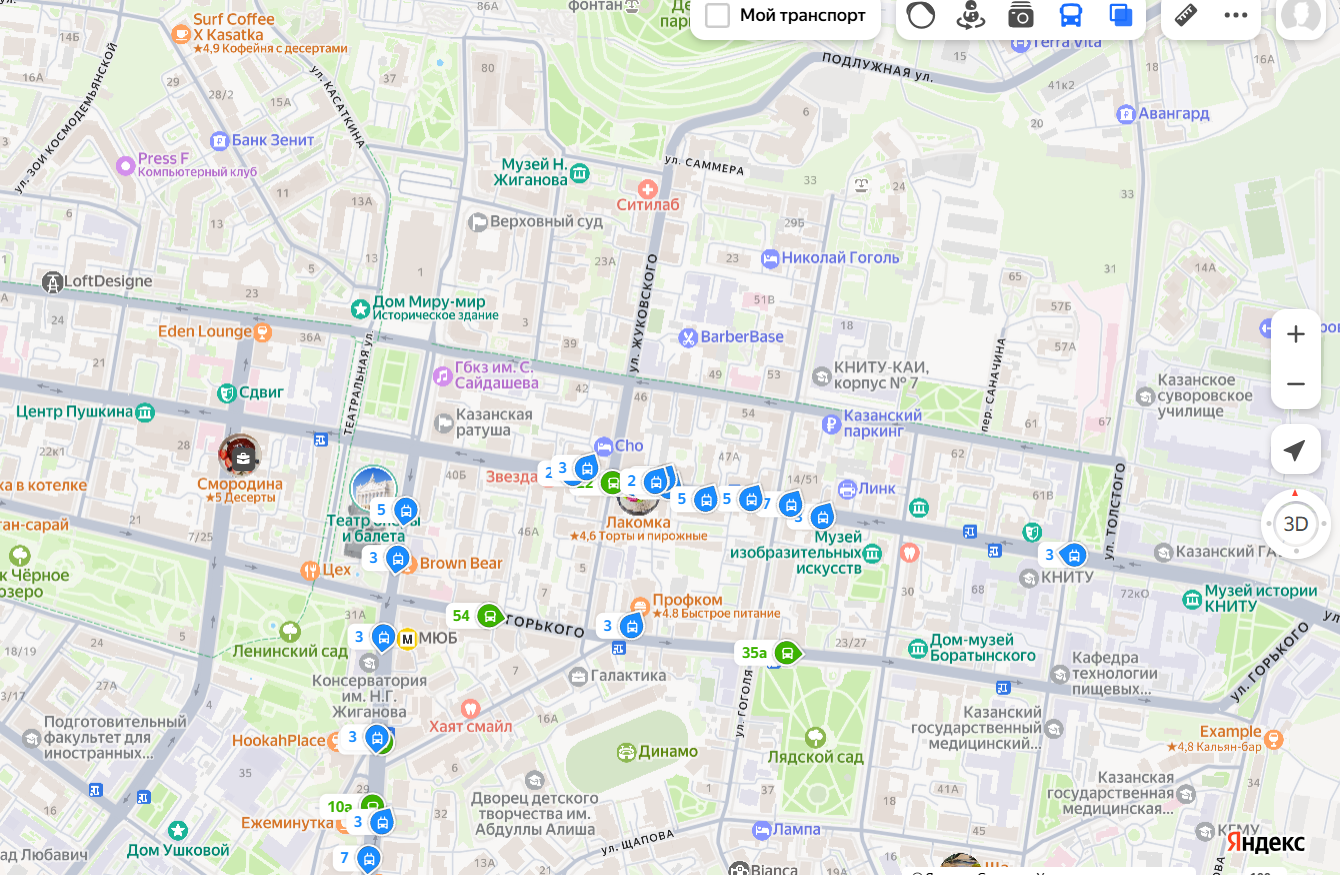Click the my location arrow button
The width and height of the screenshot is (1340, 875).
tap(1295, 450)
